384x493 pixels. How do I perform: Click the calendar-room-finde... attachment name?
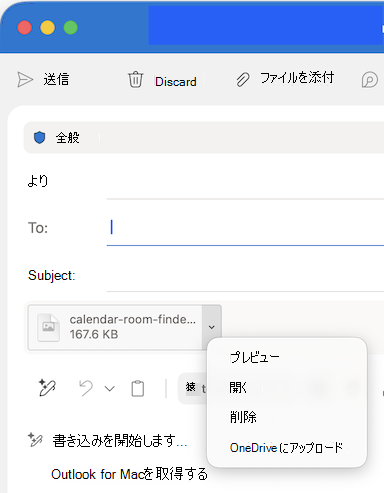tap(133, 319)
